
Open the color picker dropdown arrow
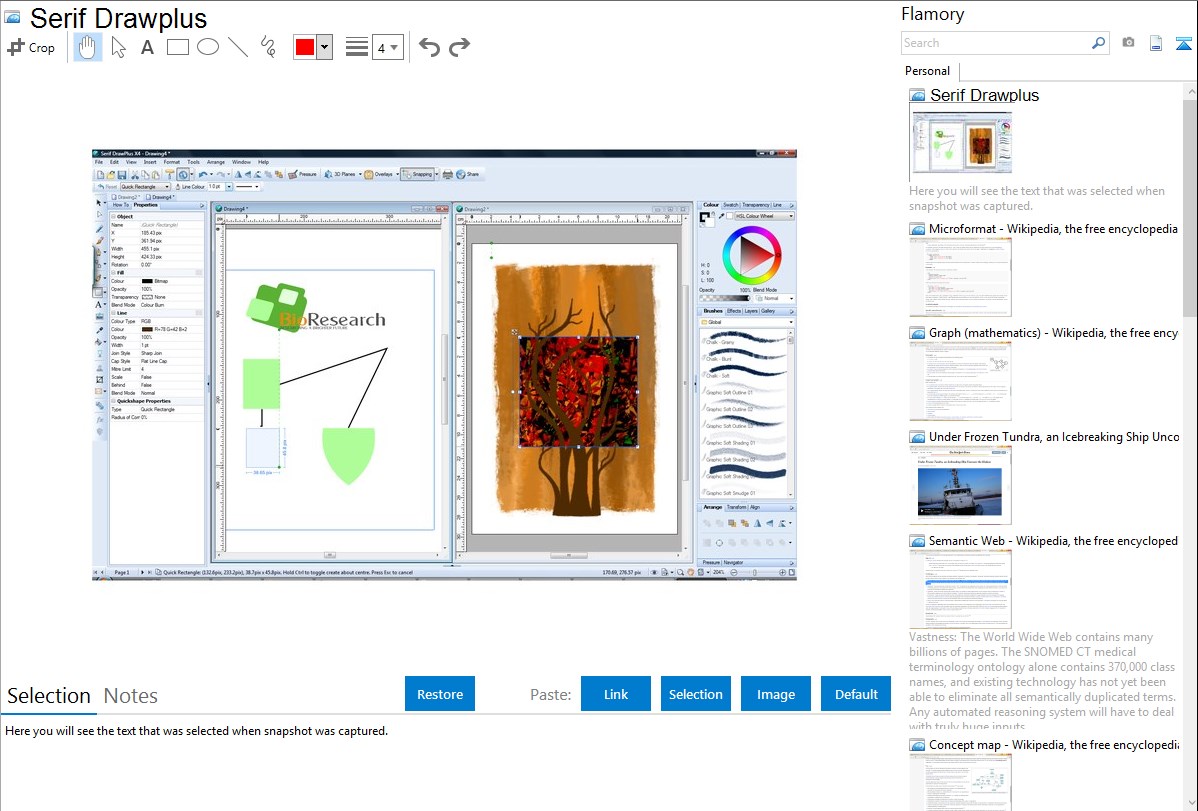coord(324,47)
